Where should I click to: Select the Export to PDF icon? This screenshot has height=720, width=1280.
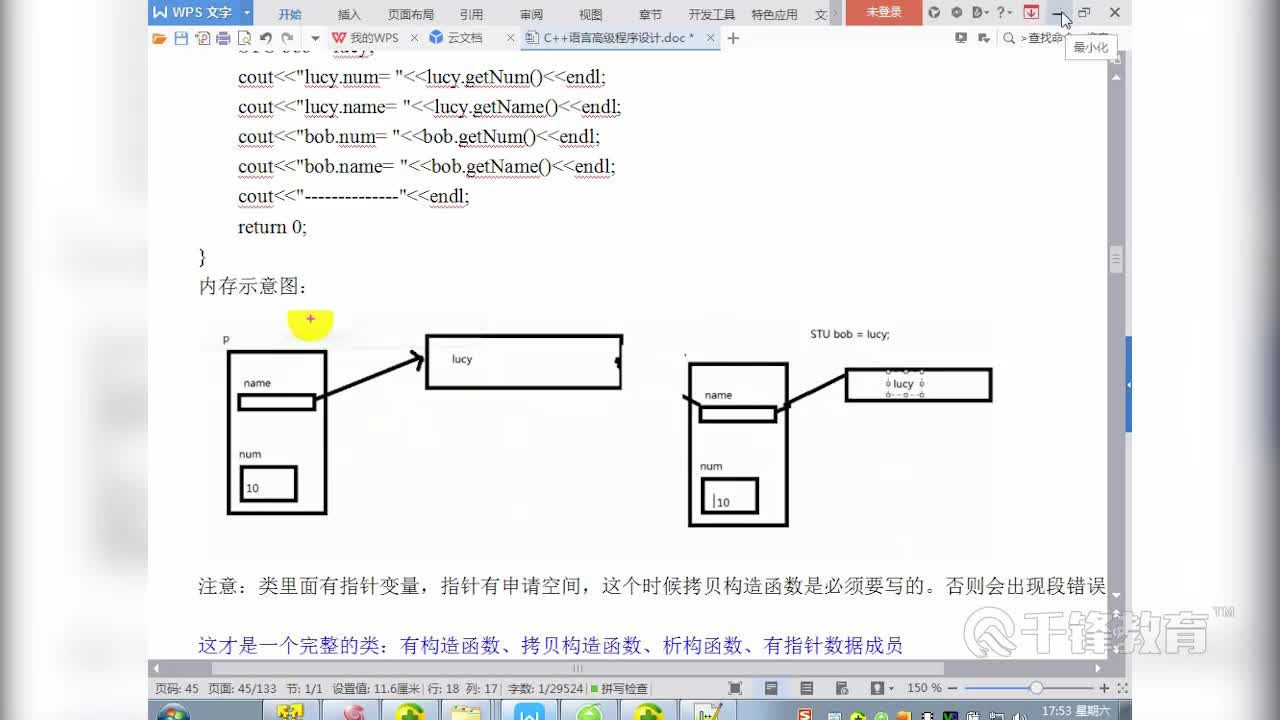(x=203, y=37)
